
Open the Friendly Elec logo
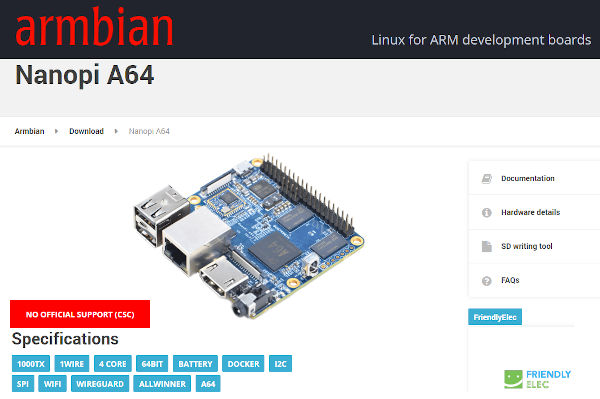[537, 379]
